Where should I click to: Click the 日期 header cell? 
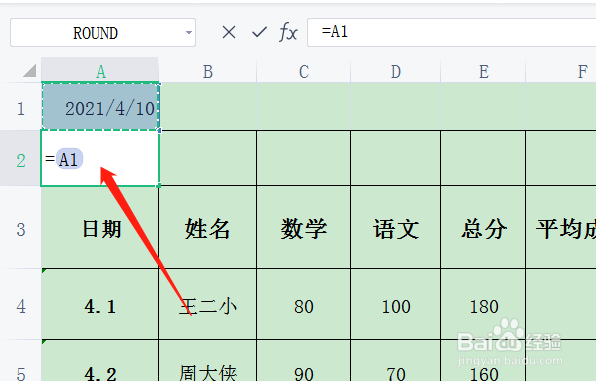(100, 228)
